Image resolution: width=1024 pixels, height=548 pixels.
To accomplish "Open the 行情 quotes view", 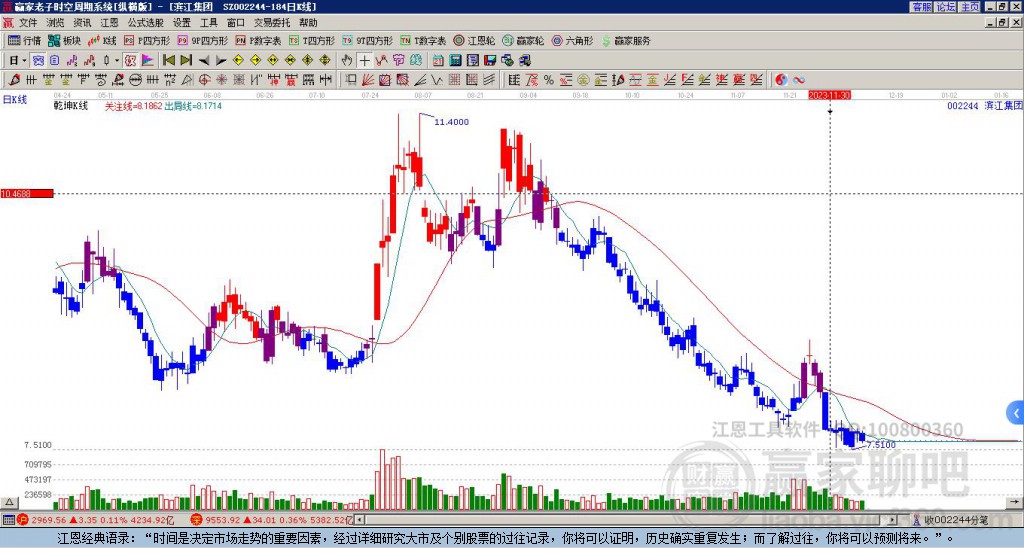I will 24,40.
